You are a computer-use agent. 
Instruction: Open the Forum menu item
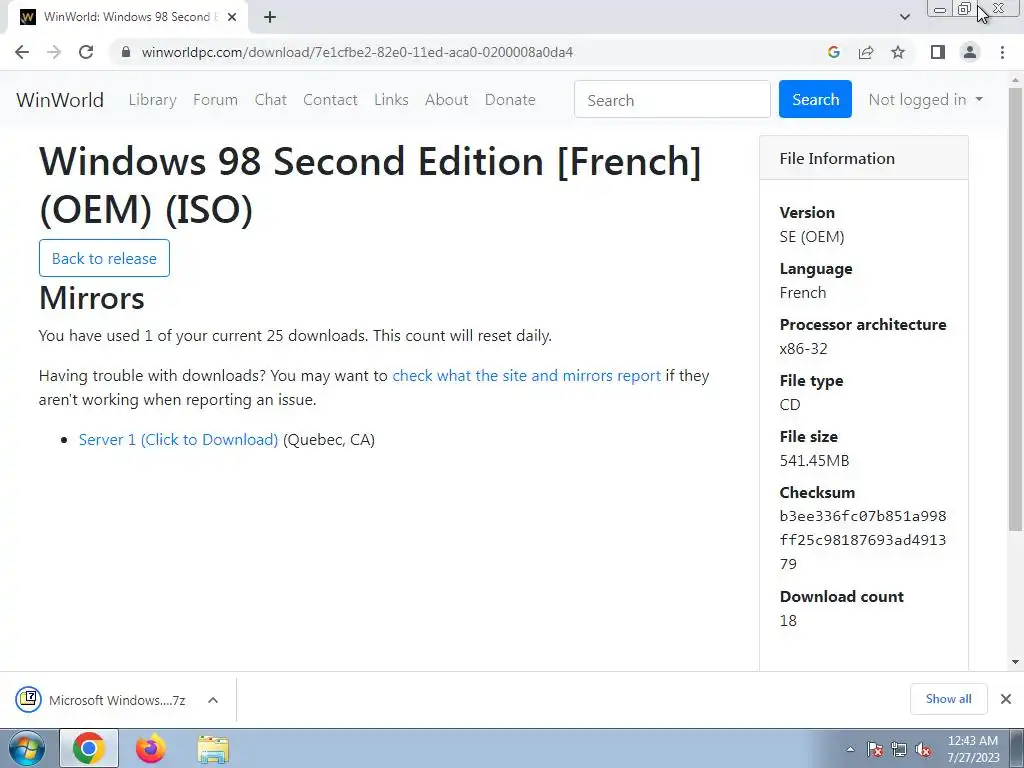pyautogui.click(x=216, y=100)
